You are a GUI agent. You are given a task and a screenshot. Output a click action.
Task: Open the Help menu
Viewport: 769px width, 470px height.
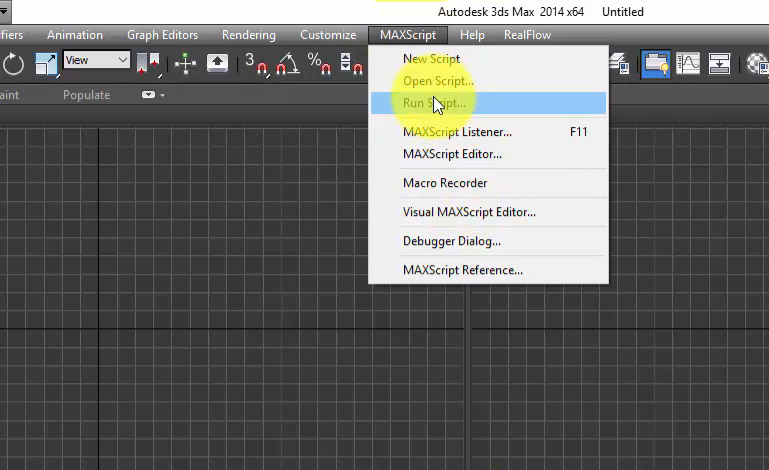point(472,35)
